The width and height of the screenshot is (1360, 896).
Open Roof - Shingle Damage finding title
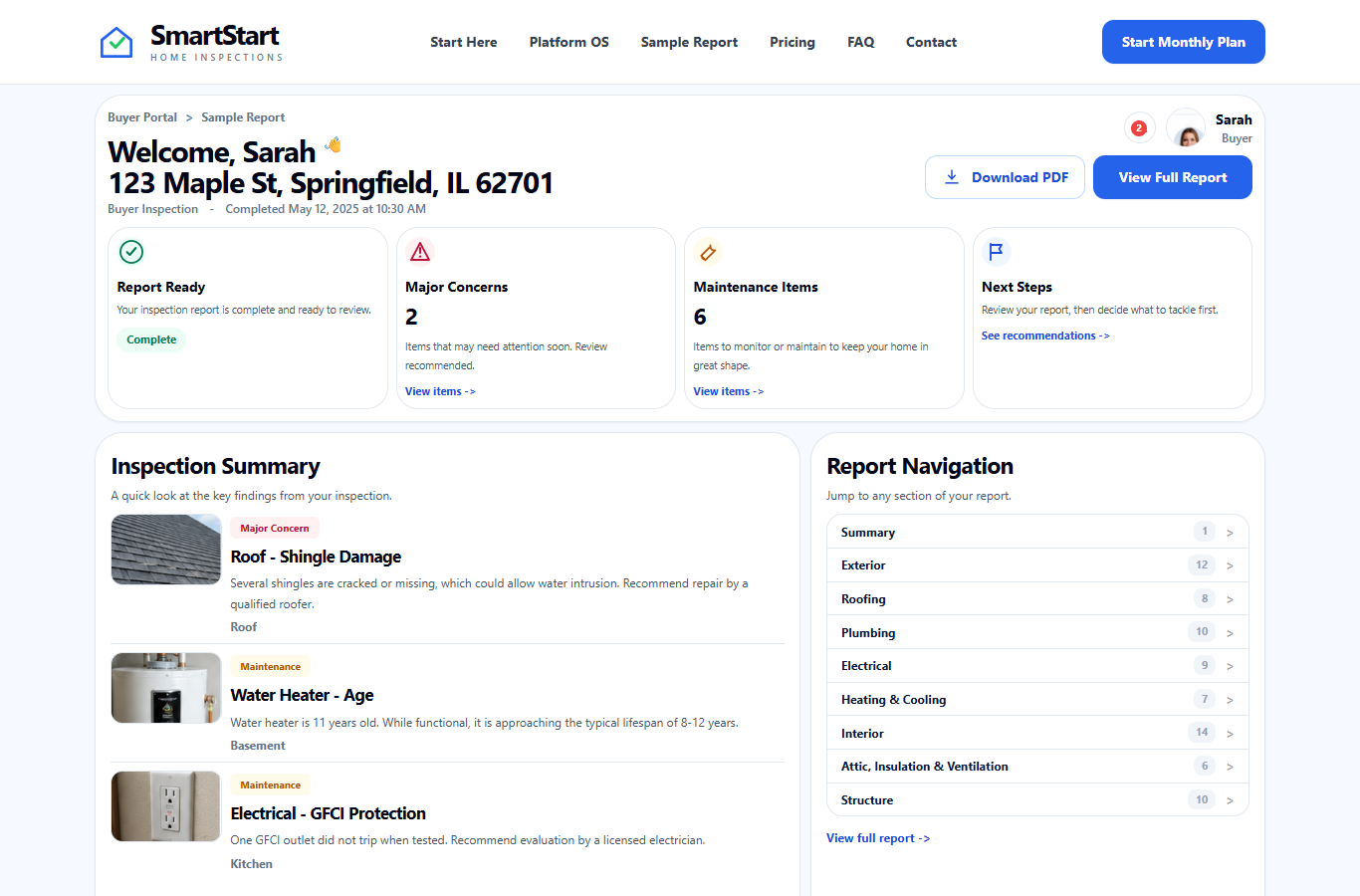(316, 557)
